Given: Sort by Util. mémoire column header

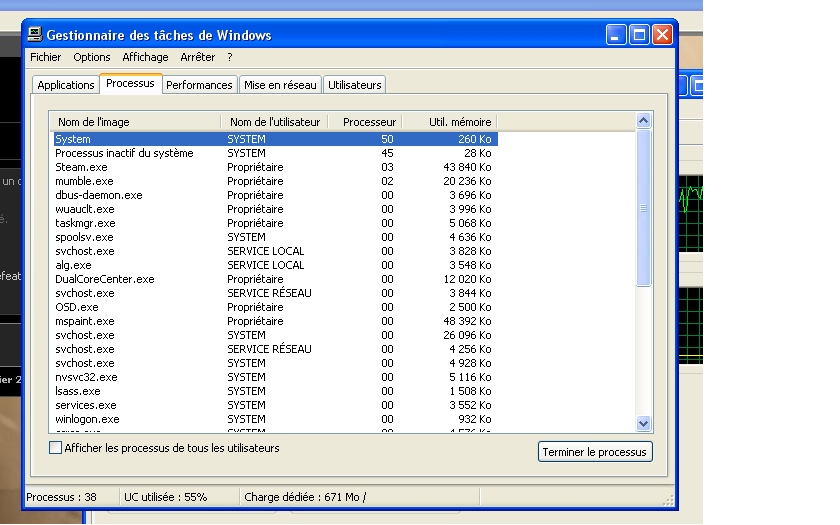Looking at the screenshot, I should [450, 122].
